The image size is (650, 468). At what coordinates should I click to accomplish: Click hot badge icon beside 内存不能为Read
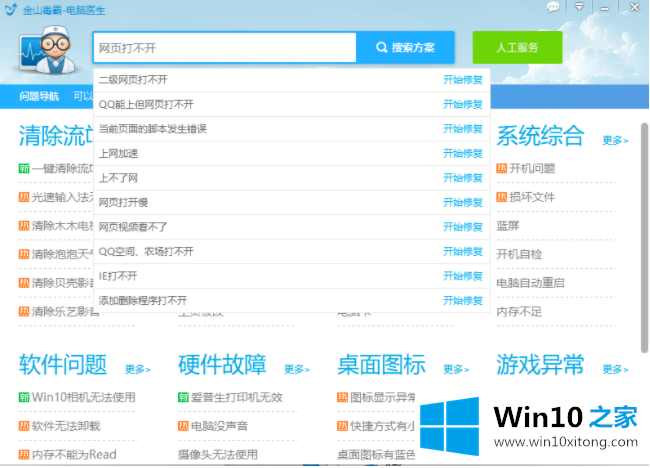[x=24, y=454]
